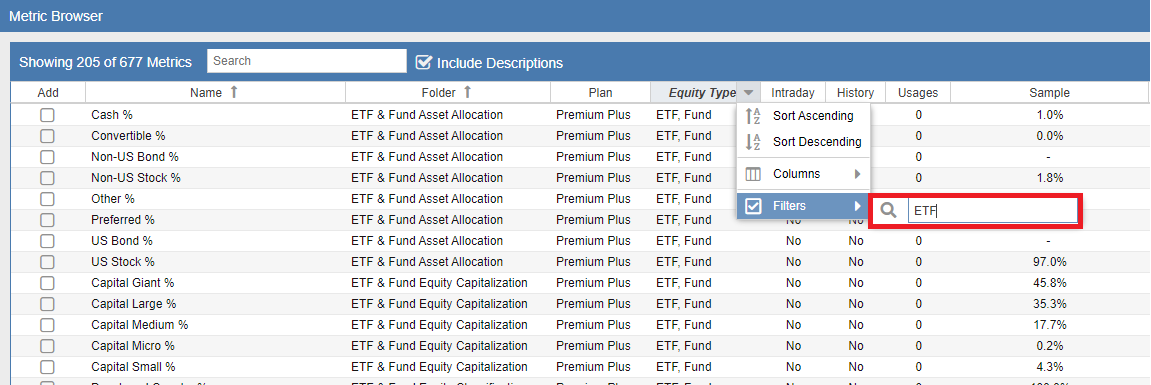Screen dimensions: 1151x385
Task: Click the magnifier icon beside ETF filter
Action: 888,211
